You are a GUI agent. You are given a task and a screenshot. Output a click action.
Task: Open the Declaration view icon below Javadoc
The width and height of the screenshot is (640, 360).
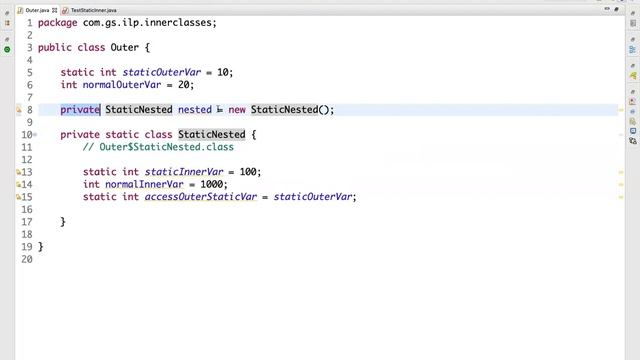633,121
